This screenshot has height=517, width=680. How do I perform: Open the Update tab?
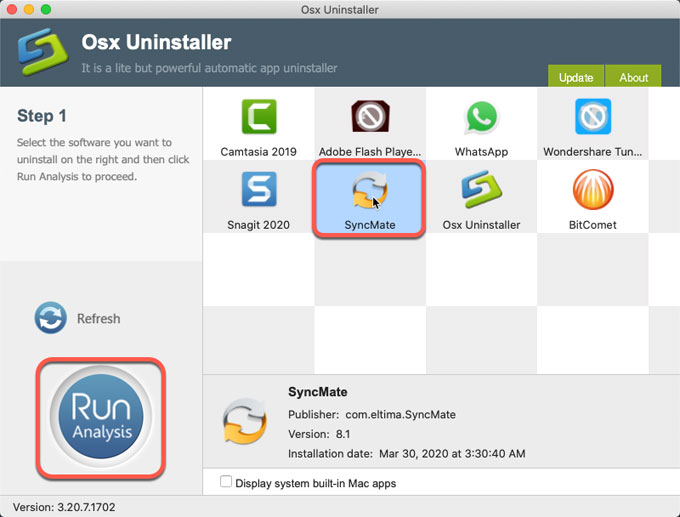[576, 76]
